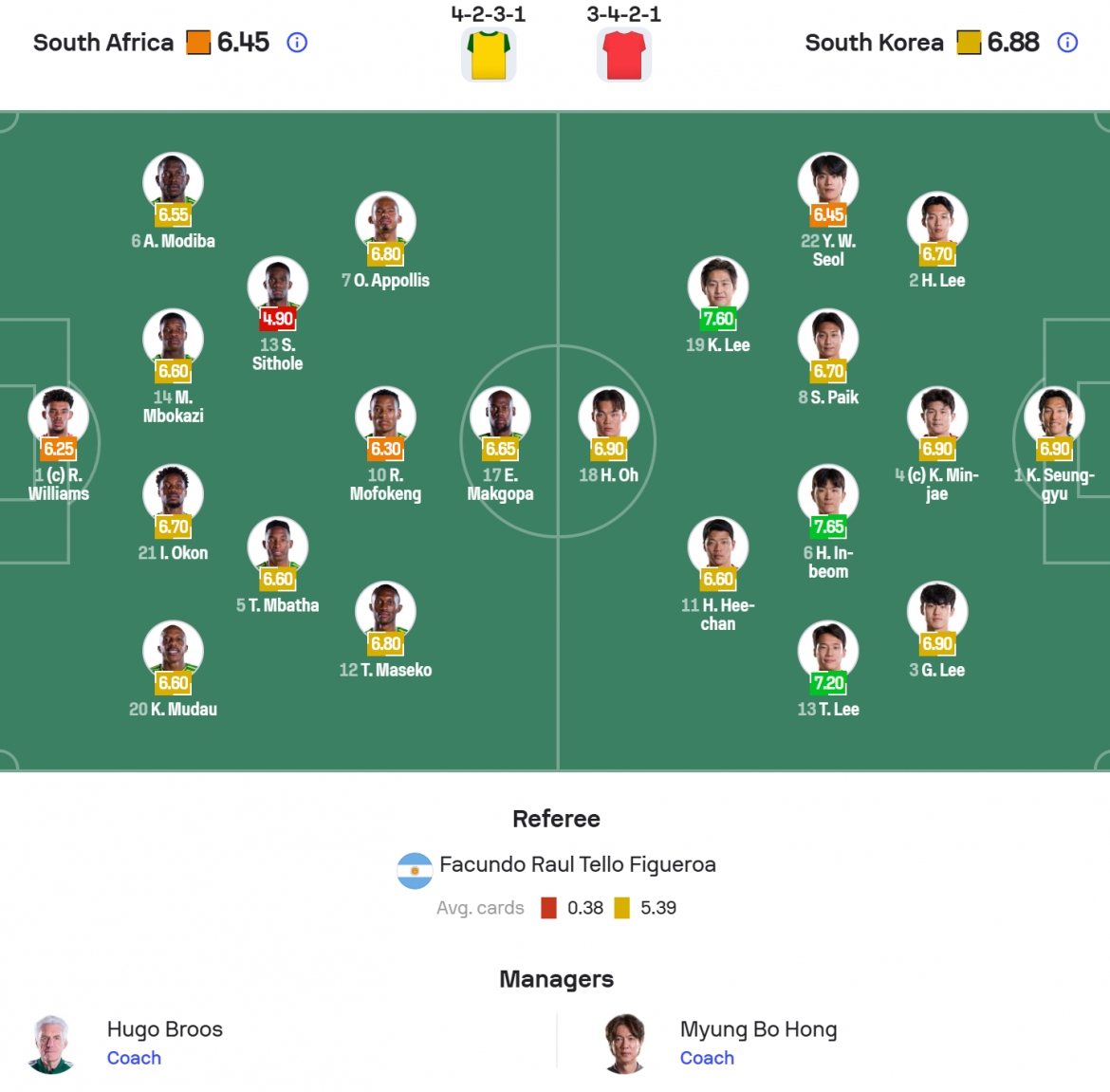The height and width of the screenshot is (1092, 1110).
Task: Open the Coach link under Hugo Broos
Action: pos(134,1058)
